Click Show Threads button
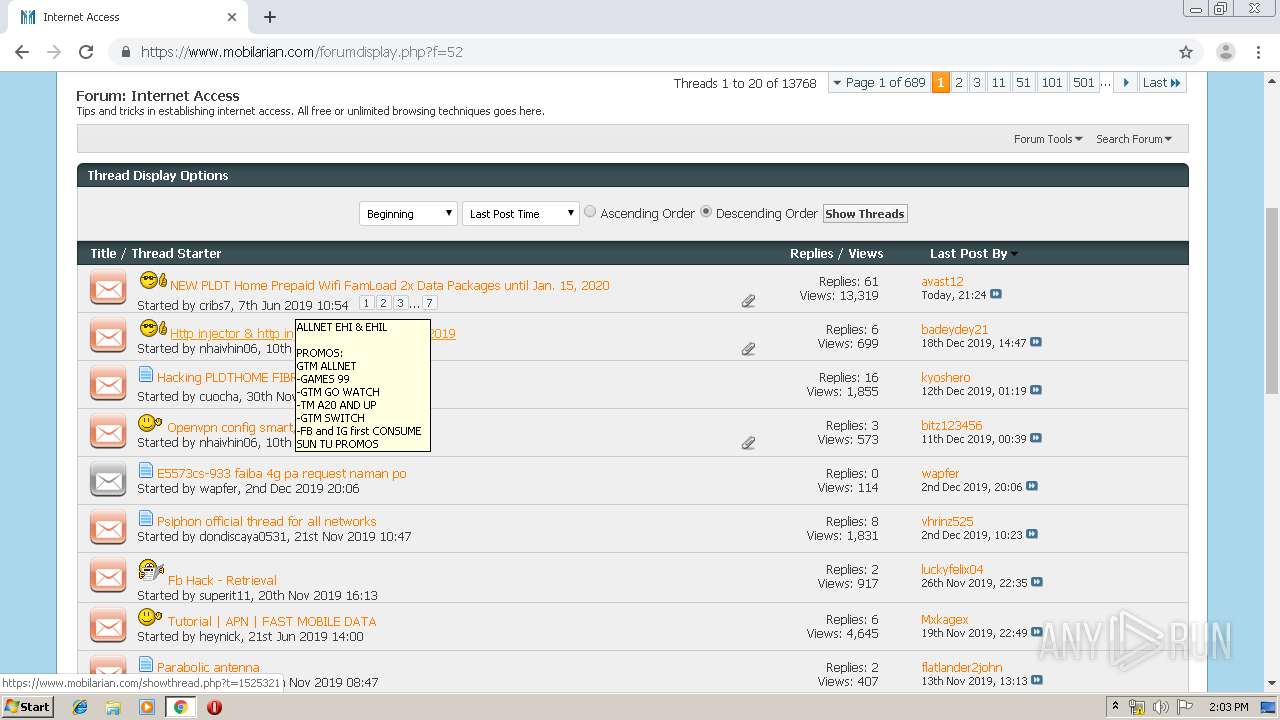This screenshot has height=720, width=1280. [x=865, y=214]
